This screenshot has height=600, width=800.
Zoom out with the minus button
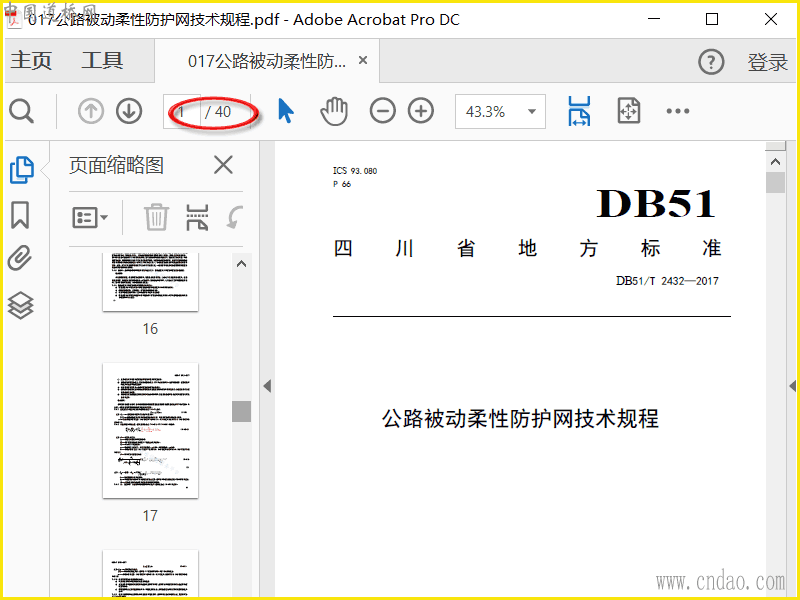[x=383, y=111]
